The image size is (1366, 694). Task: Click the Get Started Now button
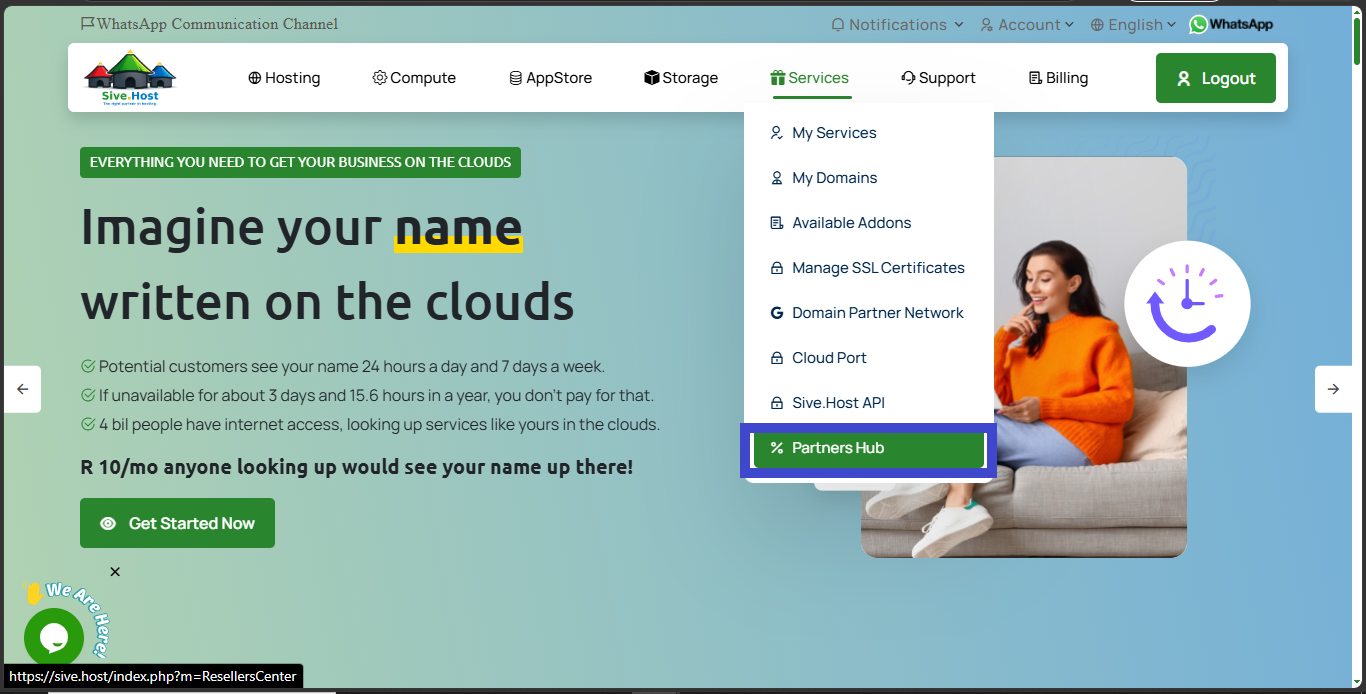[x=177, y=523]
